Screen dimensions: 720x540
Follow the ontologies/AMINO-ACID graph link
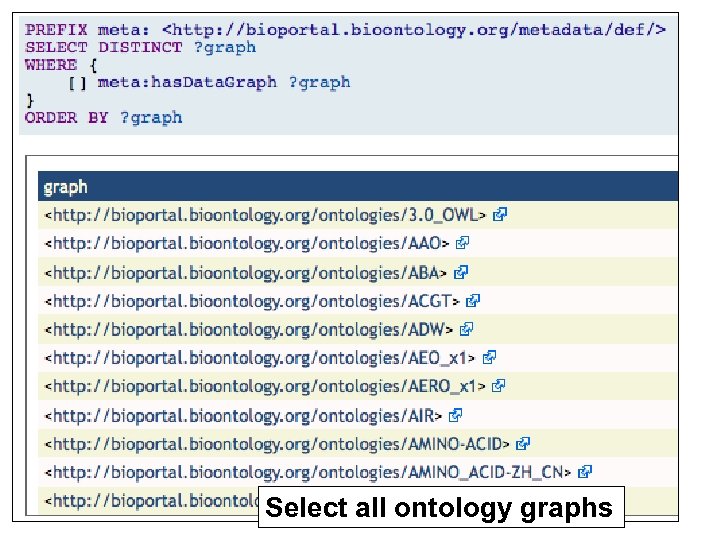click(x=280, y=443)
